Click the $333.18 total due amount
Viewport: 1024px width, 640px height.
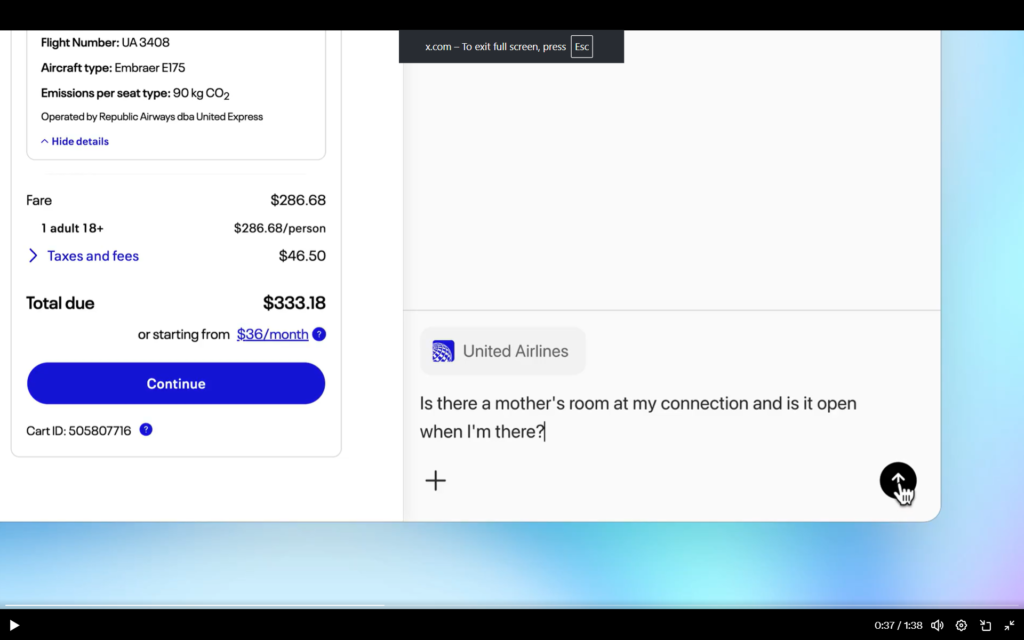[x=294, y=303]
